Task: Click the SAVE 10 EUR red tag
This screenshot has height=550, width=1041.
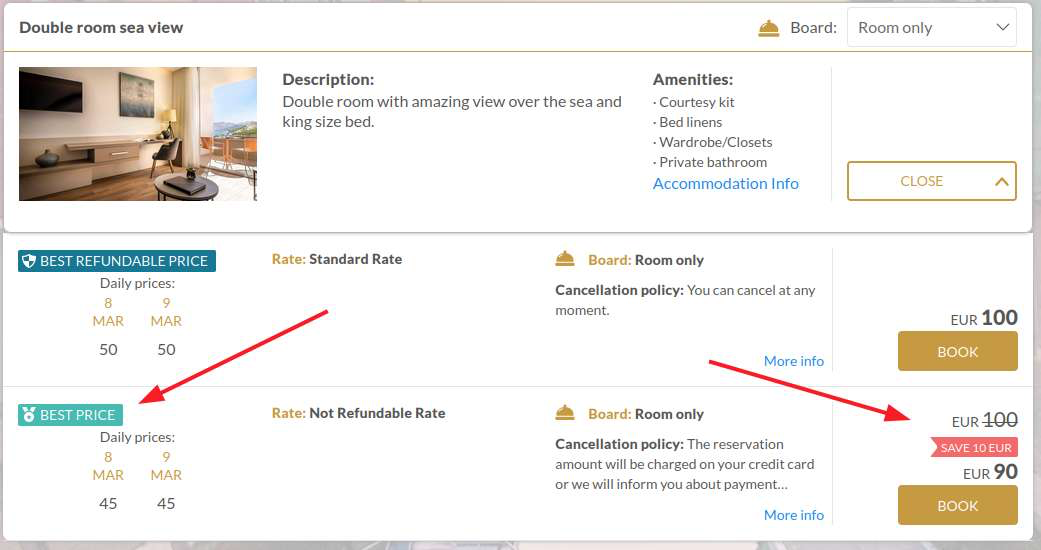Action: coord(975,448)
